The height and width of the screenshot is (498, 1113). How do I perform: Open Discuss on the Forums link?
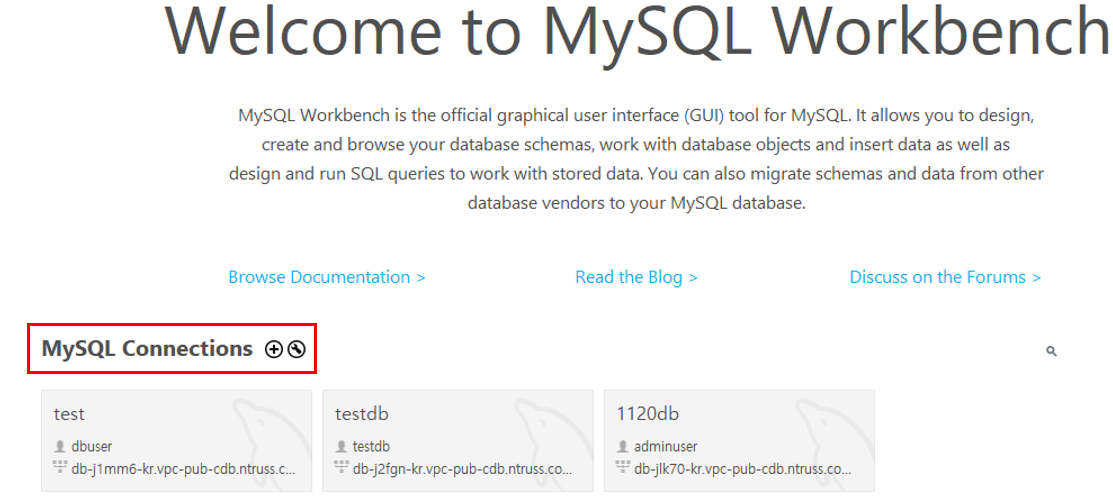click(x=945, y=277)
